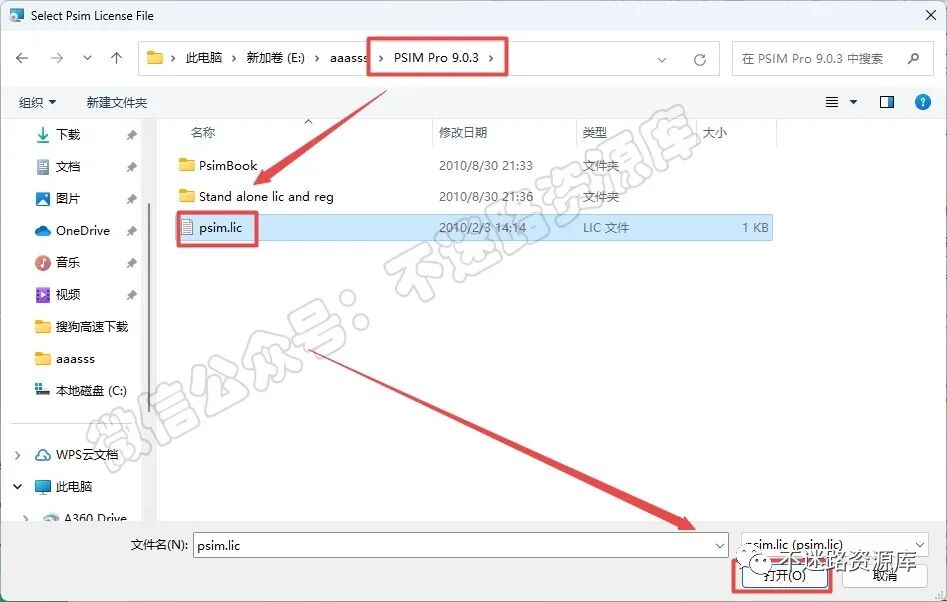The height and width of the screenshot is (602, 947).
Task: Click aaasss breadcrumb in address bar
Action: pos(348,58)
